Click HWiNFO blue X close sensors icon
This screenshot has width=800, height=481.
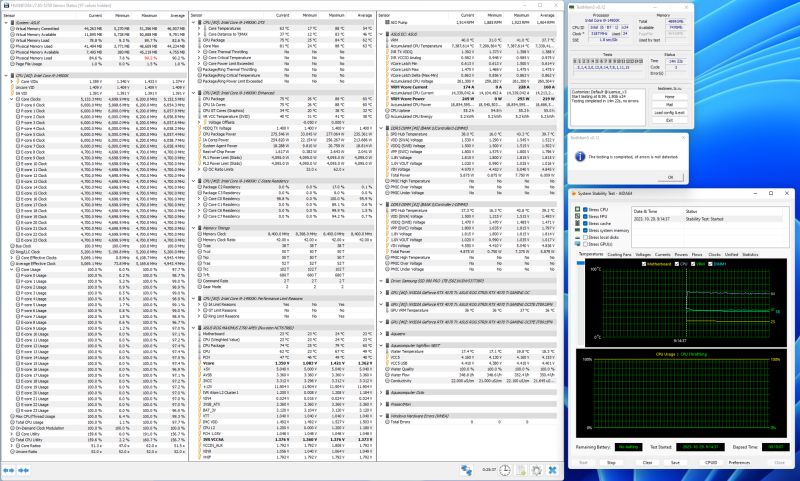point(552,470)
